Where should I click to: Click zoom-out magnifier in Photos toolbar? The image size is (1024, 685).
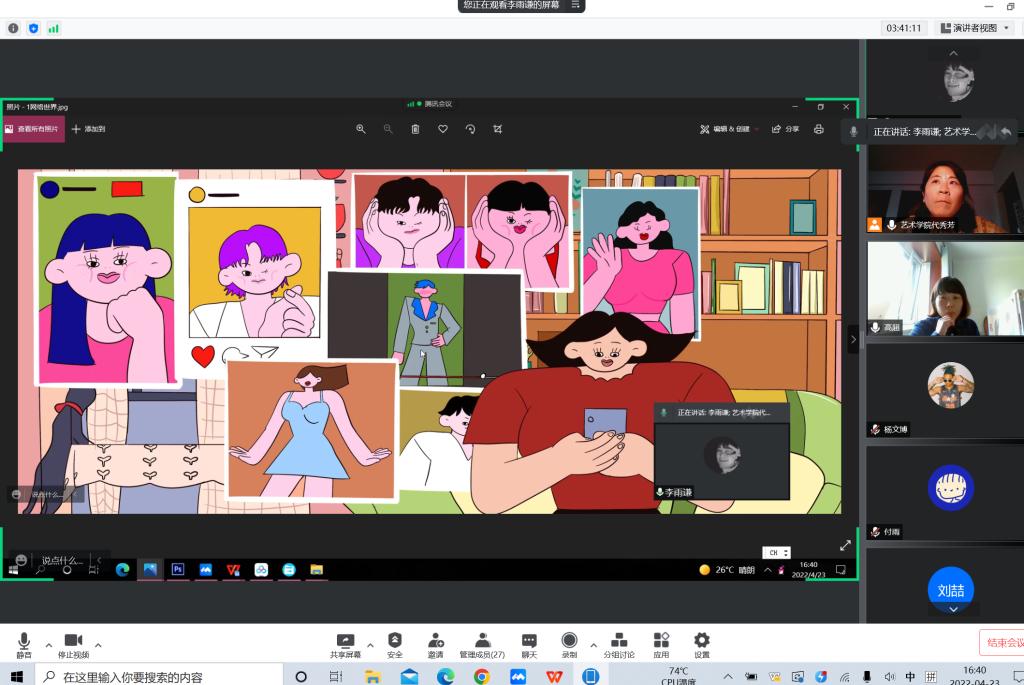[388, 129]
